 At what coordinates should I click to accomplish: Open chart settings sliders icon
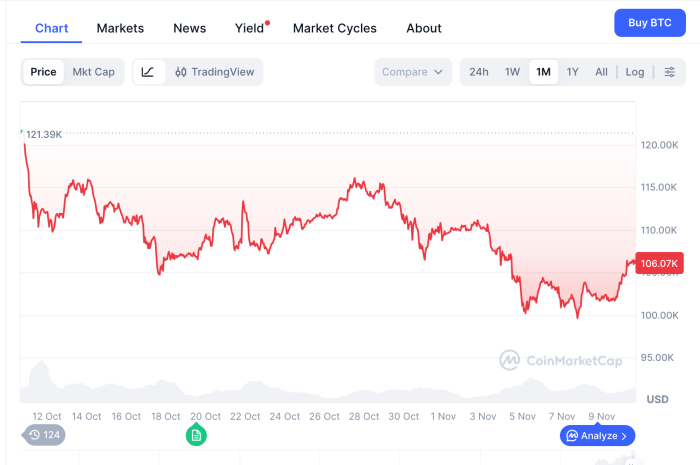point(670,72)
